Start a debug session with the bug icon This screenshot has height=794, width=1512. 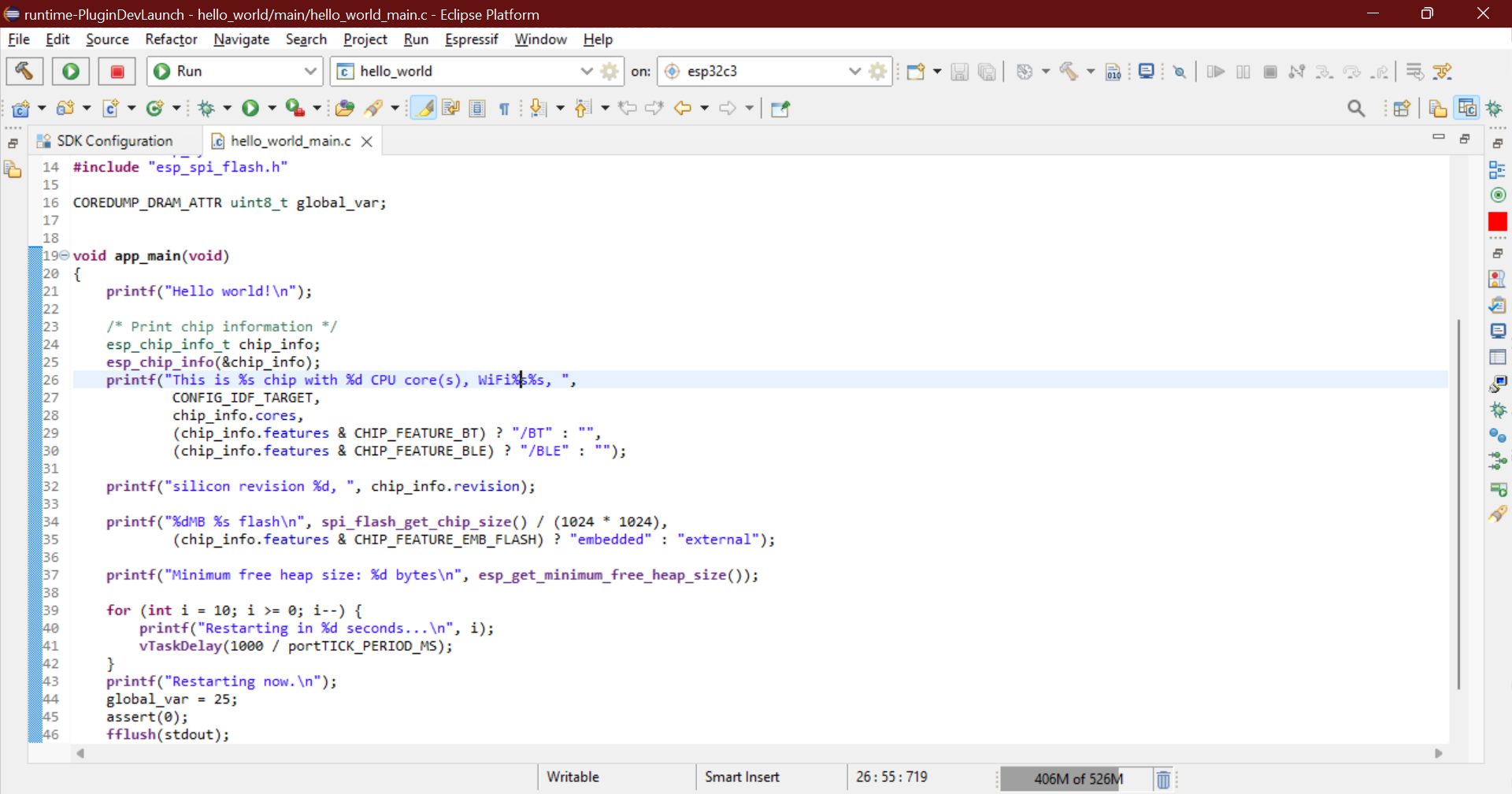(x=208, y=108)
